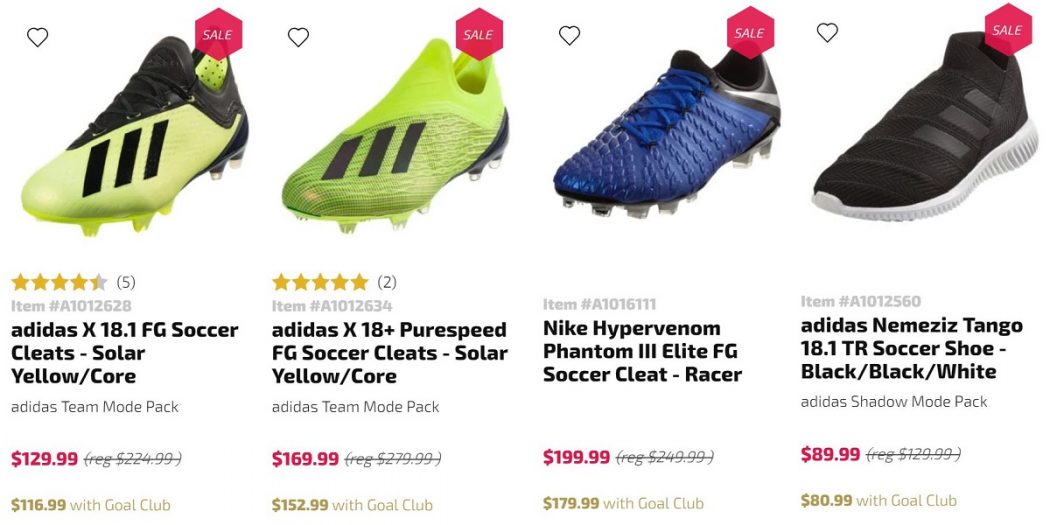View yellow adidas X 18.1 shoe image

coord(135,136)
